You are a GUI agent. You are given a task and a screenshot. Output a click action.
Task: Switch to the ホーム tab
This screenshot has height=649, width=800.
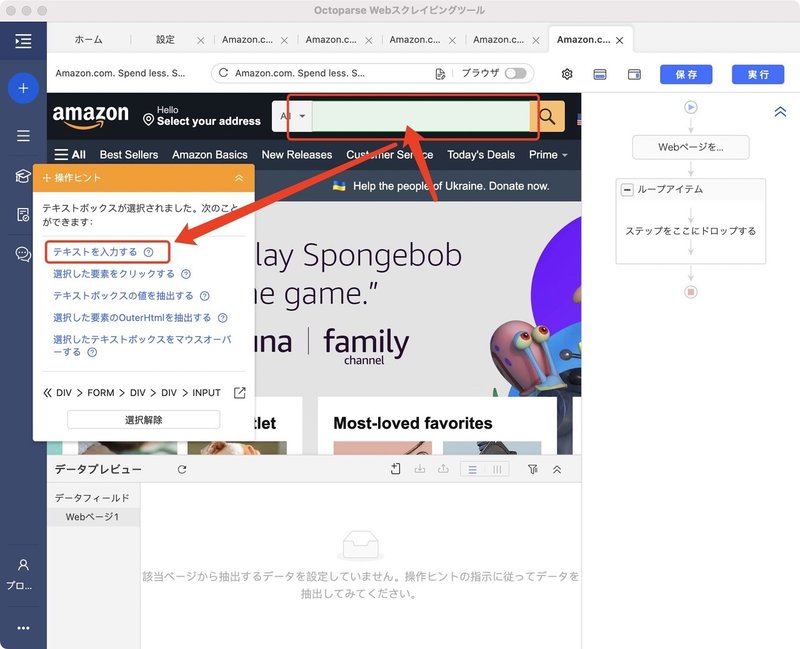87,40
